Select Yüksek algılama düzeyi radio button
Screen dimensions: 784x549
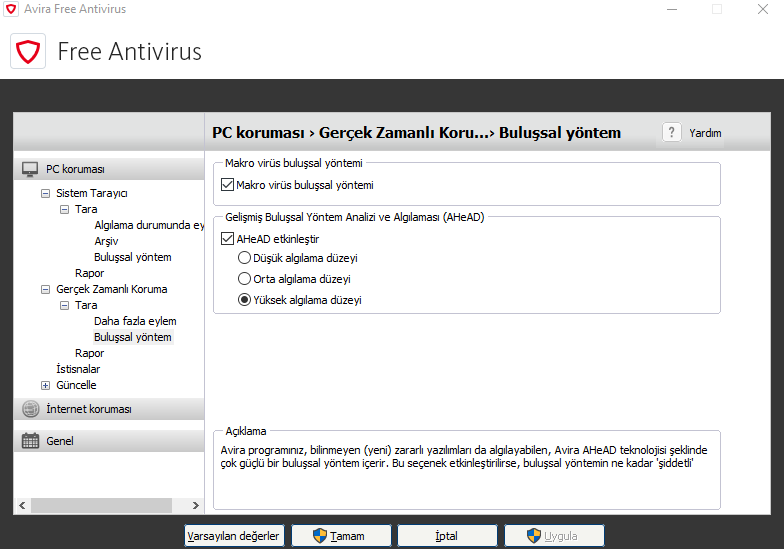pyautogui.click(x=244, y=300)
